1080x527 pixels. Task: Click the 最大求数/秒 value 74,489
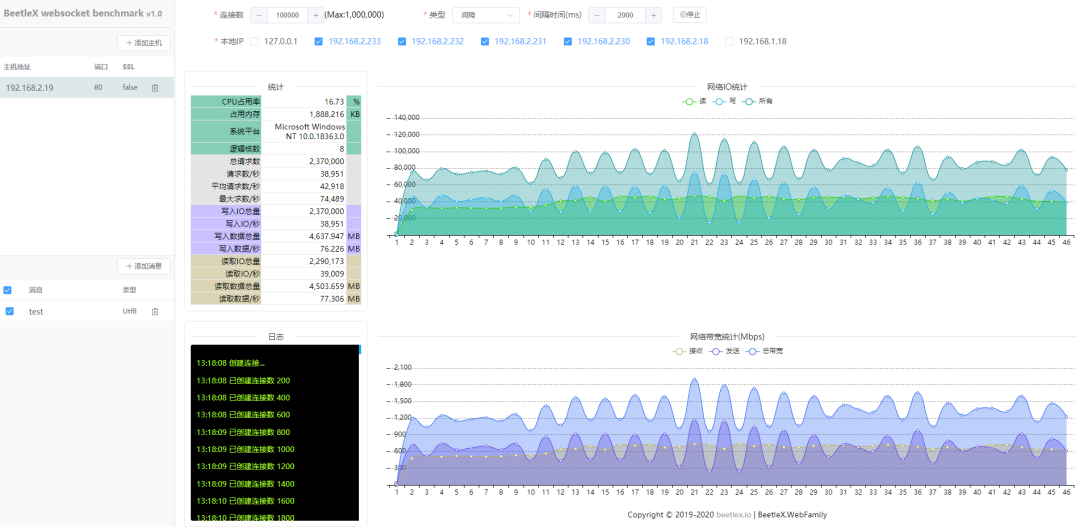tap(332, 198)
